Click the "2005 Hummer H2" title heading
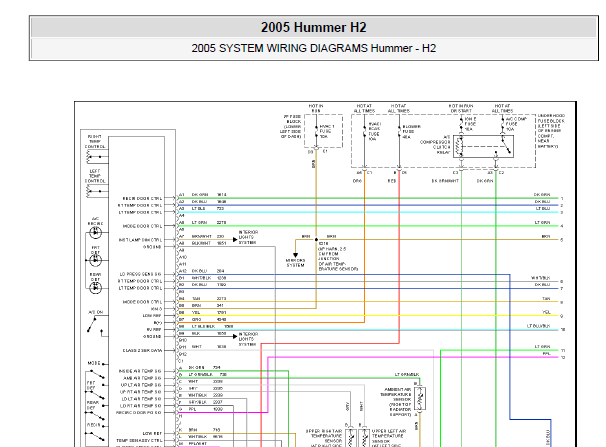The image size is (606, 447). (x=313, y=27)
